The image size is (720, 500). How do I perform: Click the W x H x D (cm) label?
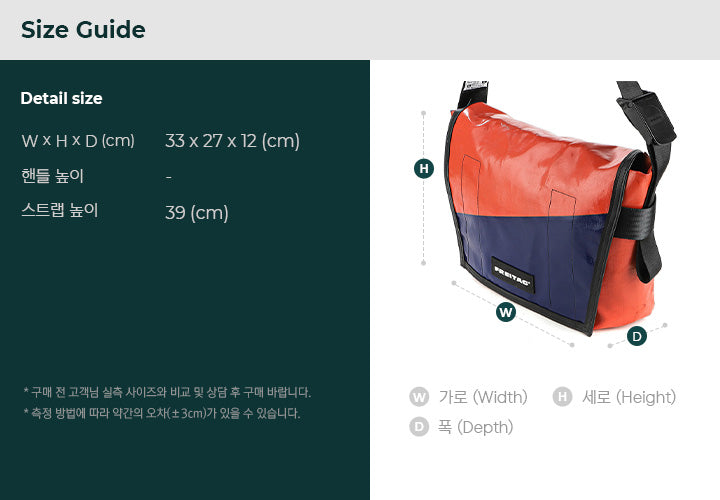[78, 141]
